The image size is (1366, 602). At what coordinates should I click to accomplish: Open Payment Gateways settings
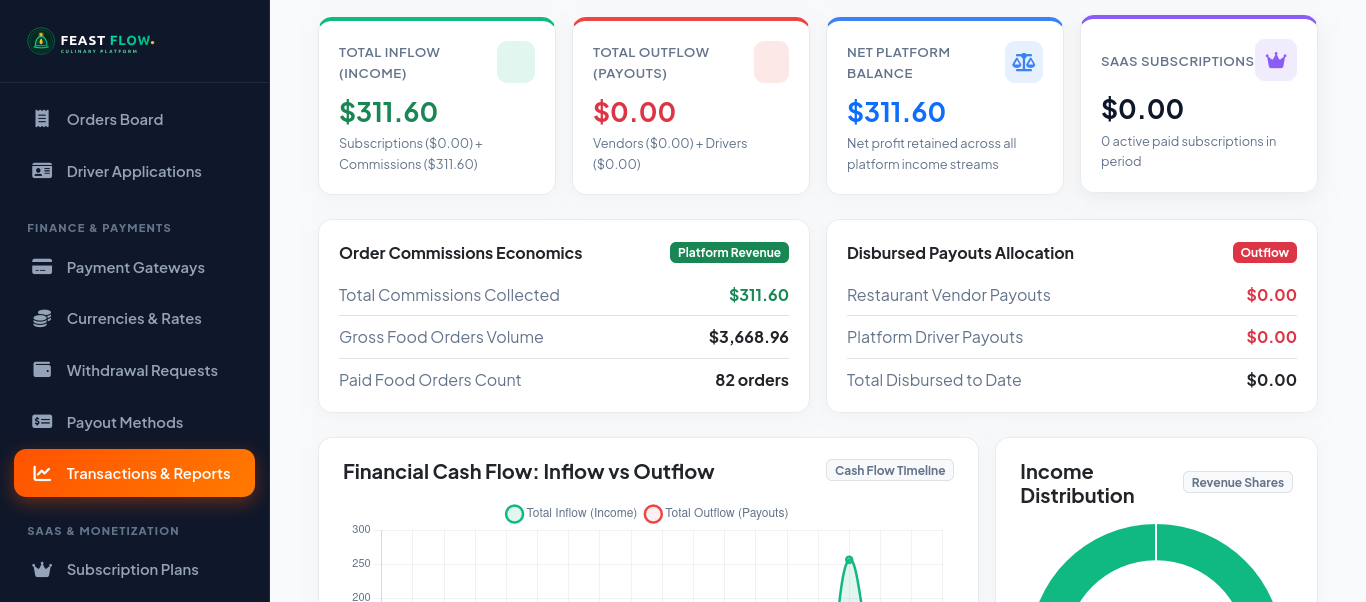tap(134, 267)
